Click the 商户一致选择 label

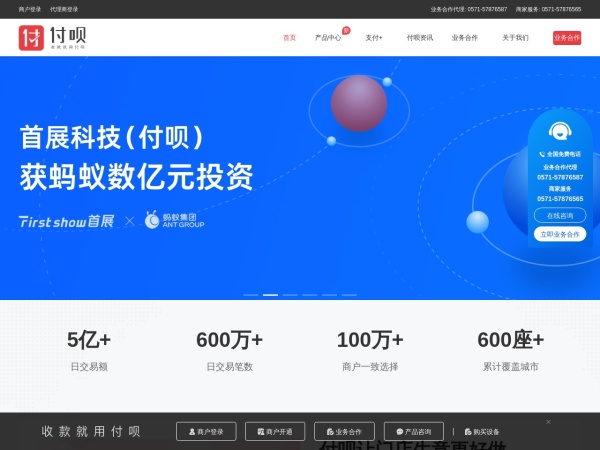370,367
